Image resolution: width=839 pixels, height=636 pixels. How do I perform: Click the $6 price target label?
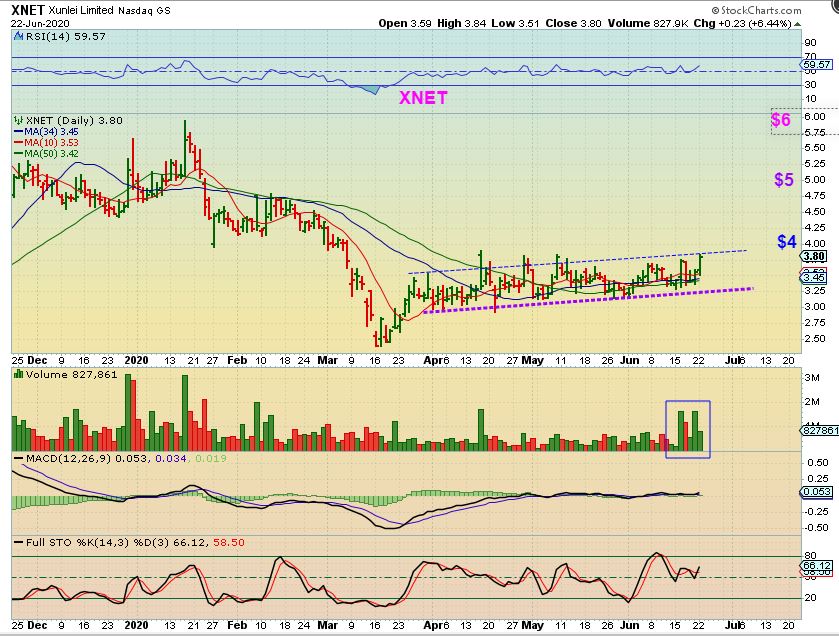(780, 119)
